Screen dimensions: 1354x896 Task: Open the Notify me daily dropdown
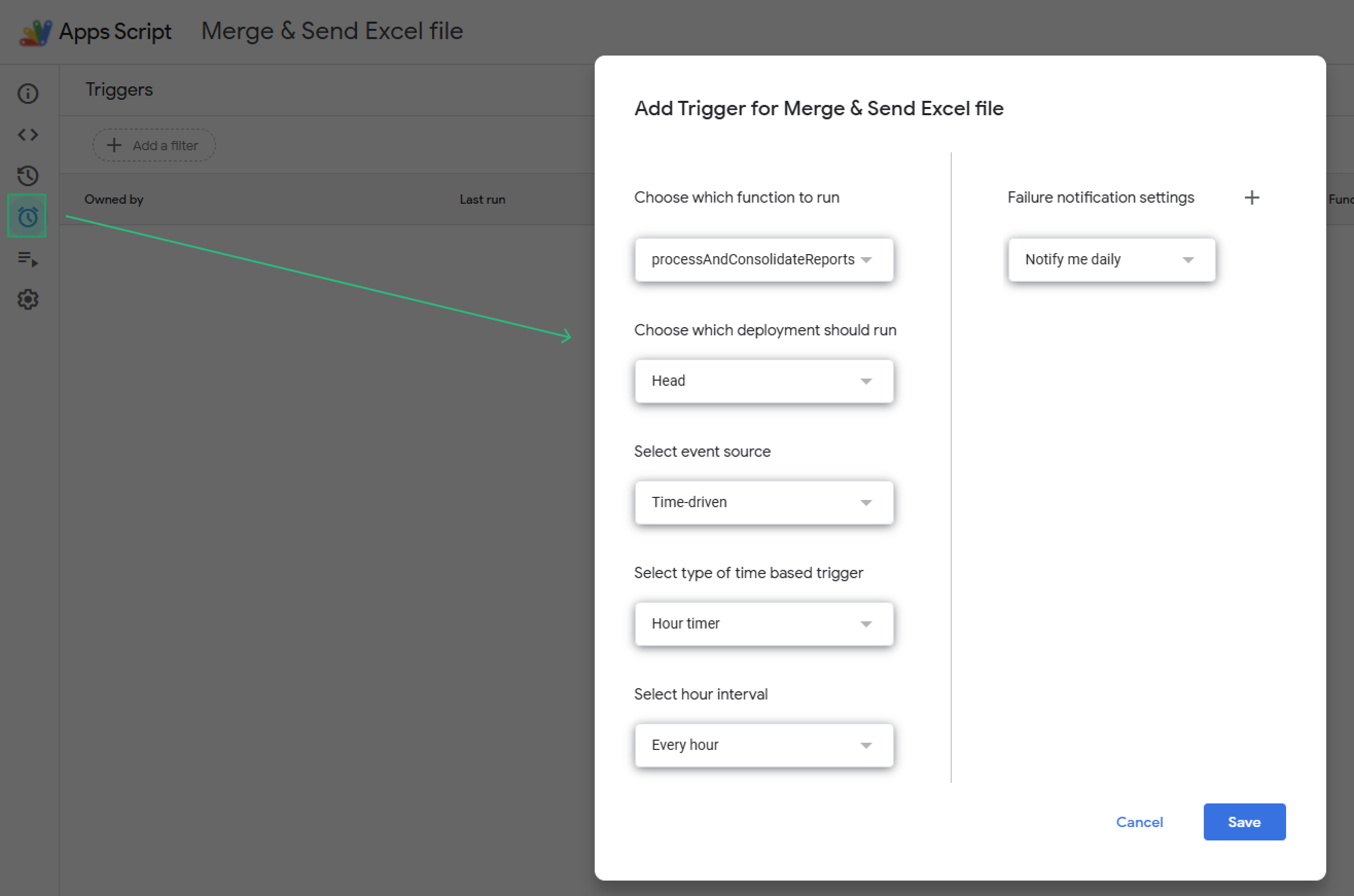[1111, 260]
